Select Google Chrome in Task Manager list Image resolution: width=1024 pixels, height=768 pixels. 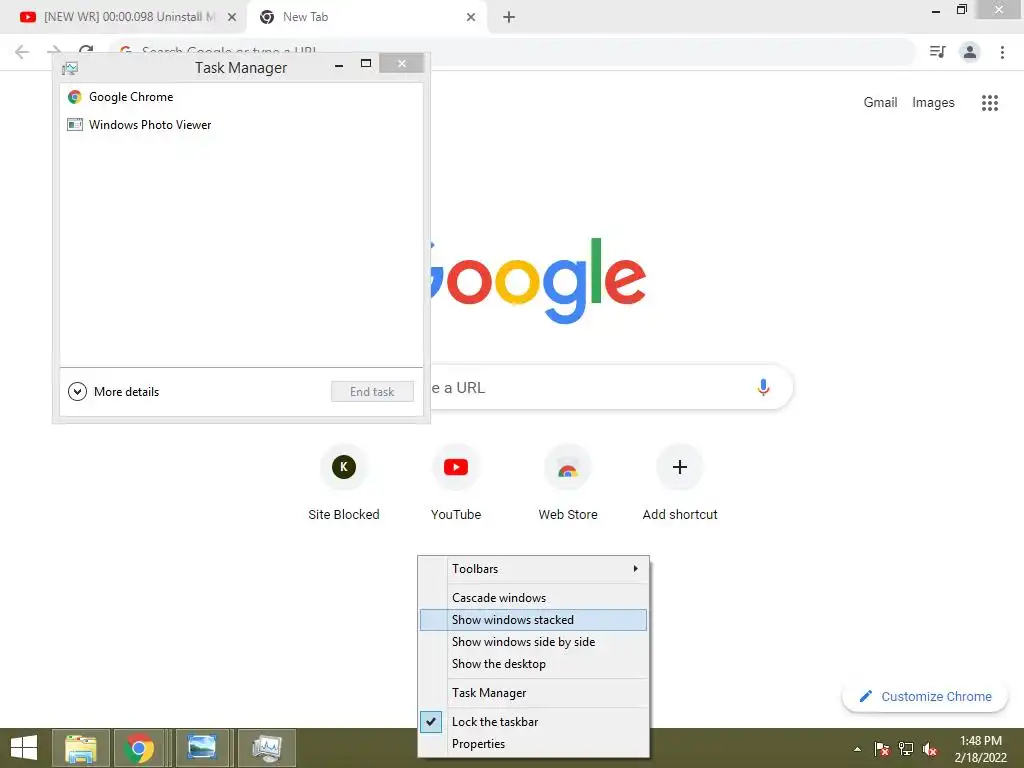pos(241,97)
